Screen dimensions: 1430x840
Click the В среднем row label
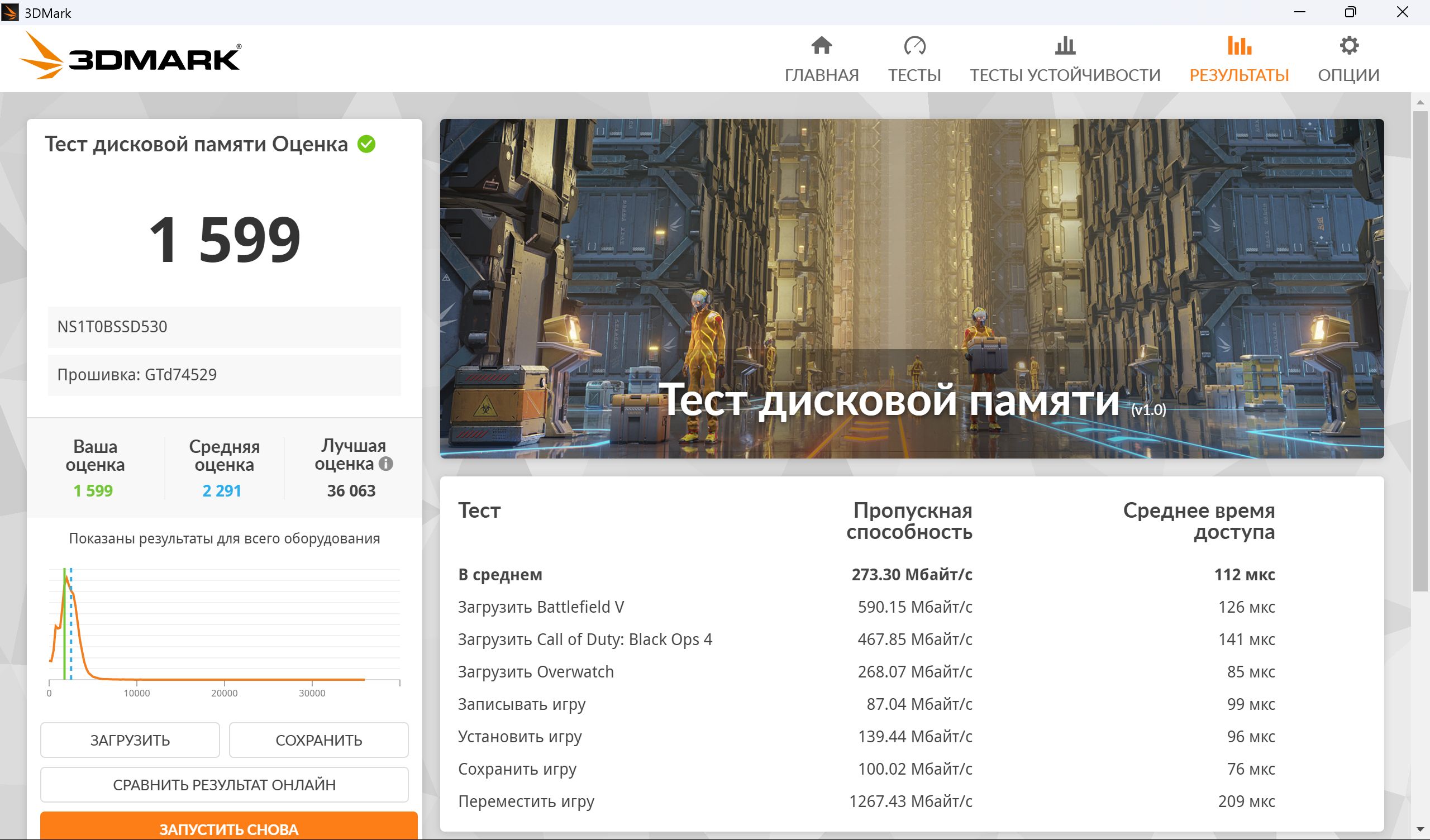pos(500,575)
